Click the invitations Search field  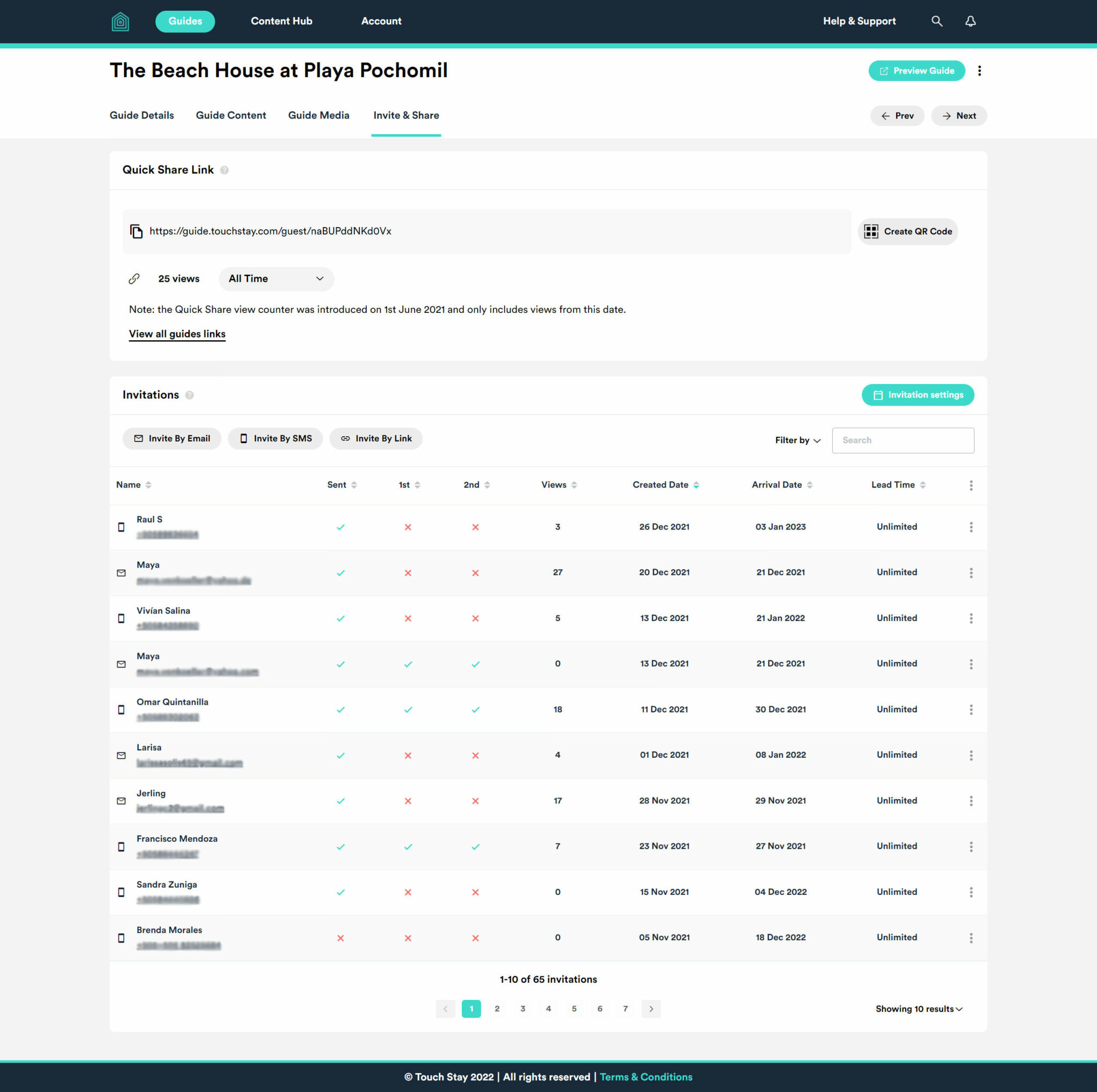(x=903, y=440)
